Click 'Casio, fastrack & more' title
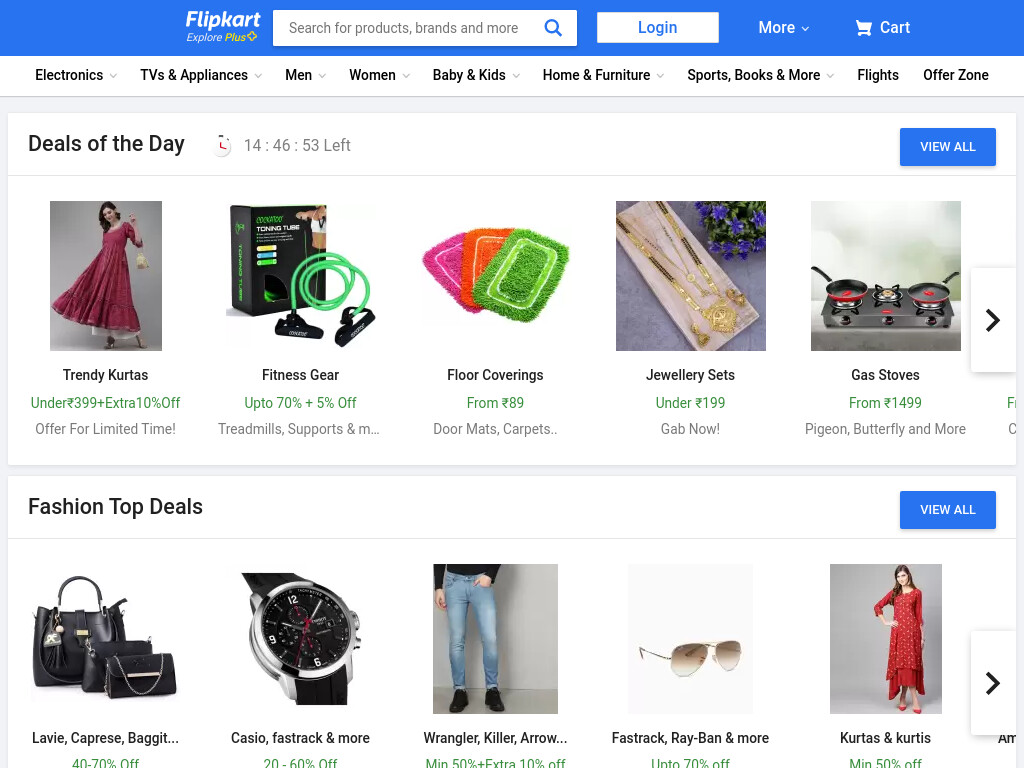Screen dimensions: 1024x768 click(300, 738)
